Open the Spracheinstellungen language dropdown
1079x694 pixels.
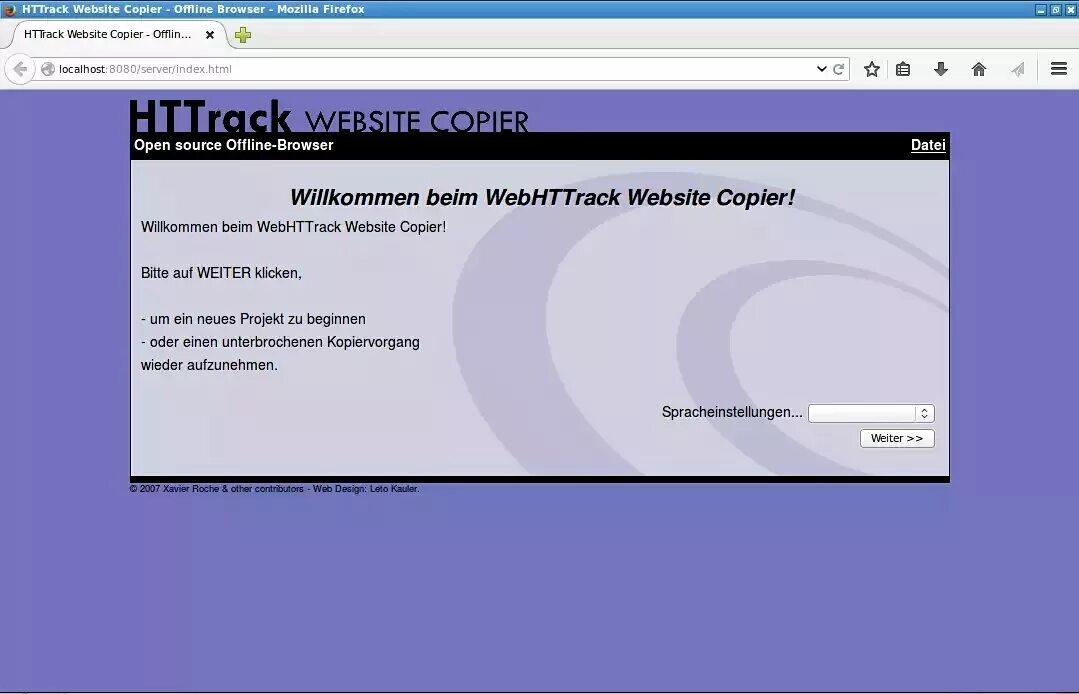click(x=870, y=413)
